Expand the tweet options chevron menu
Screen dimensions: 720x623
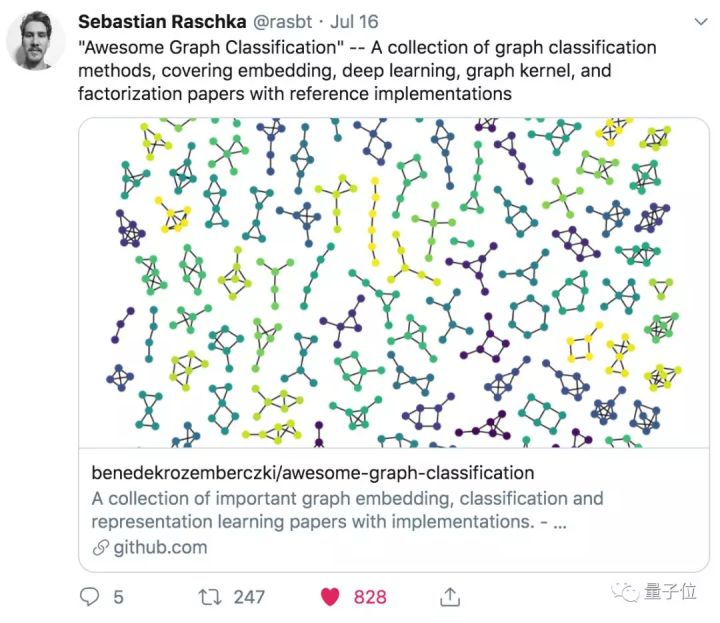(x=701, y=22)
